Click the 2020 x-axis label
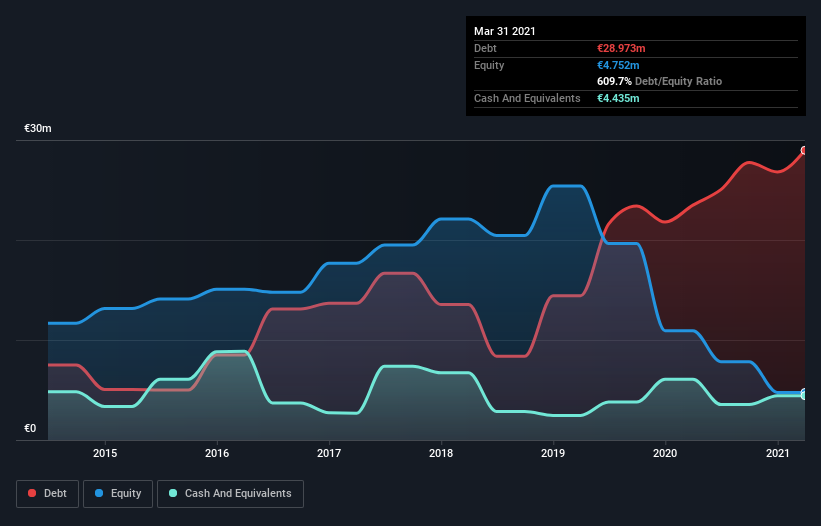The image size is (821, 526). click(x=665, y=453)
